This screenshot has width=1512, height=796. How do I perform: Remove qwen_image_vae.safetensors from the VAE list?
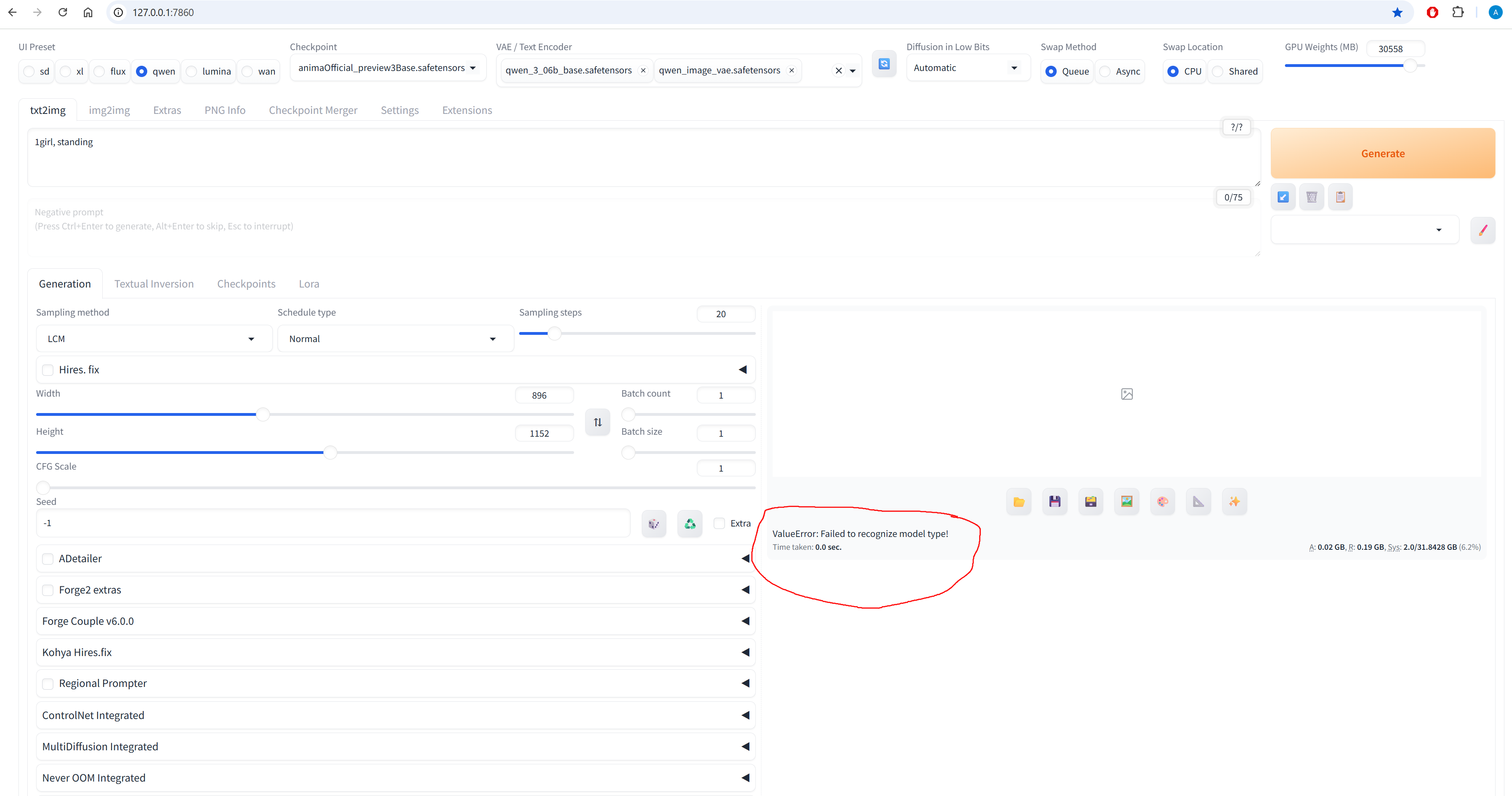point(791,71)
